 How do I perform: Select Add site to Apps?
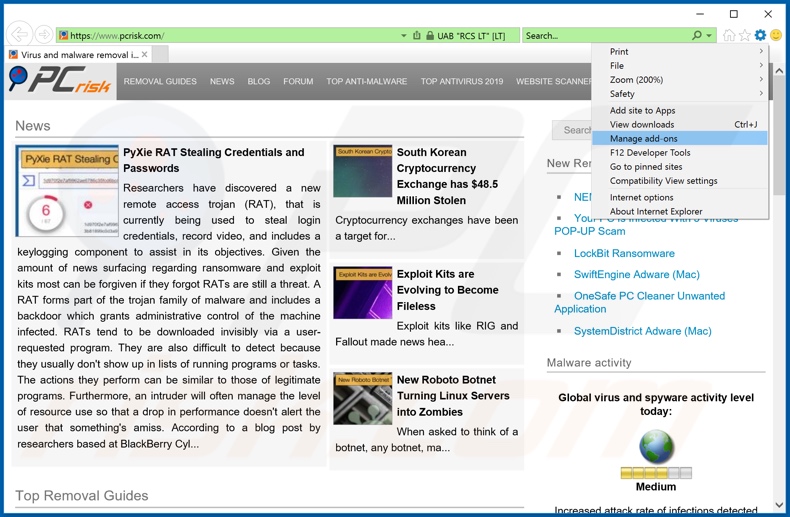680,110
